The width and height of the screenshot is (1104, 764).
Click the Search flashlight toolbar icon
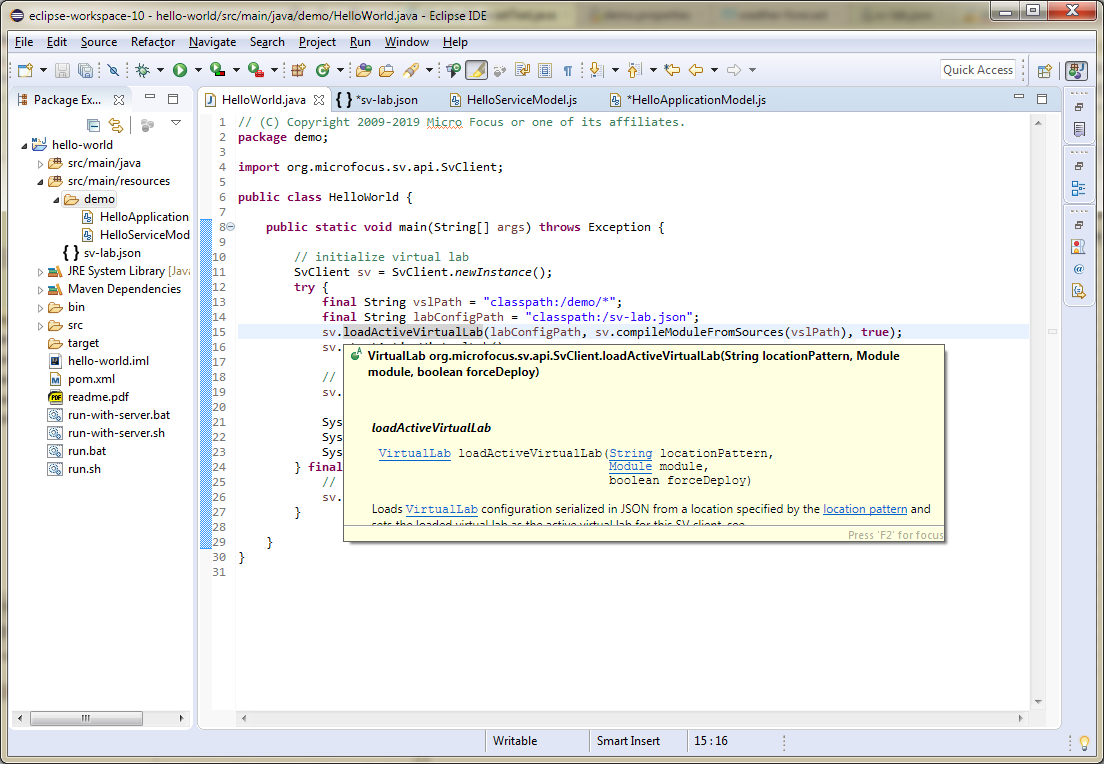pyautogui.click(x=410, y=70)
